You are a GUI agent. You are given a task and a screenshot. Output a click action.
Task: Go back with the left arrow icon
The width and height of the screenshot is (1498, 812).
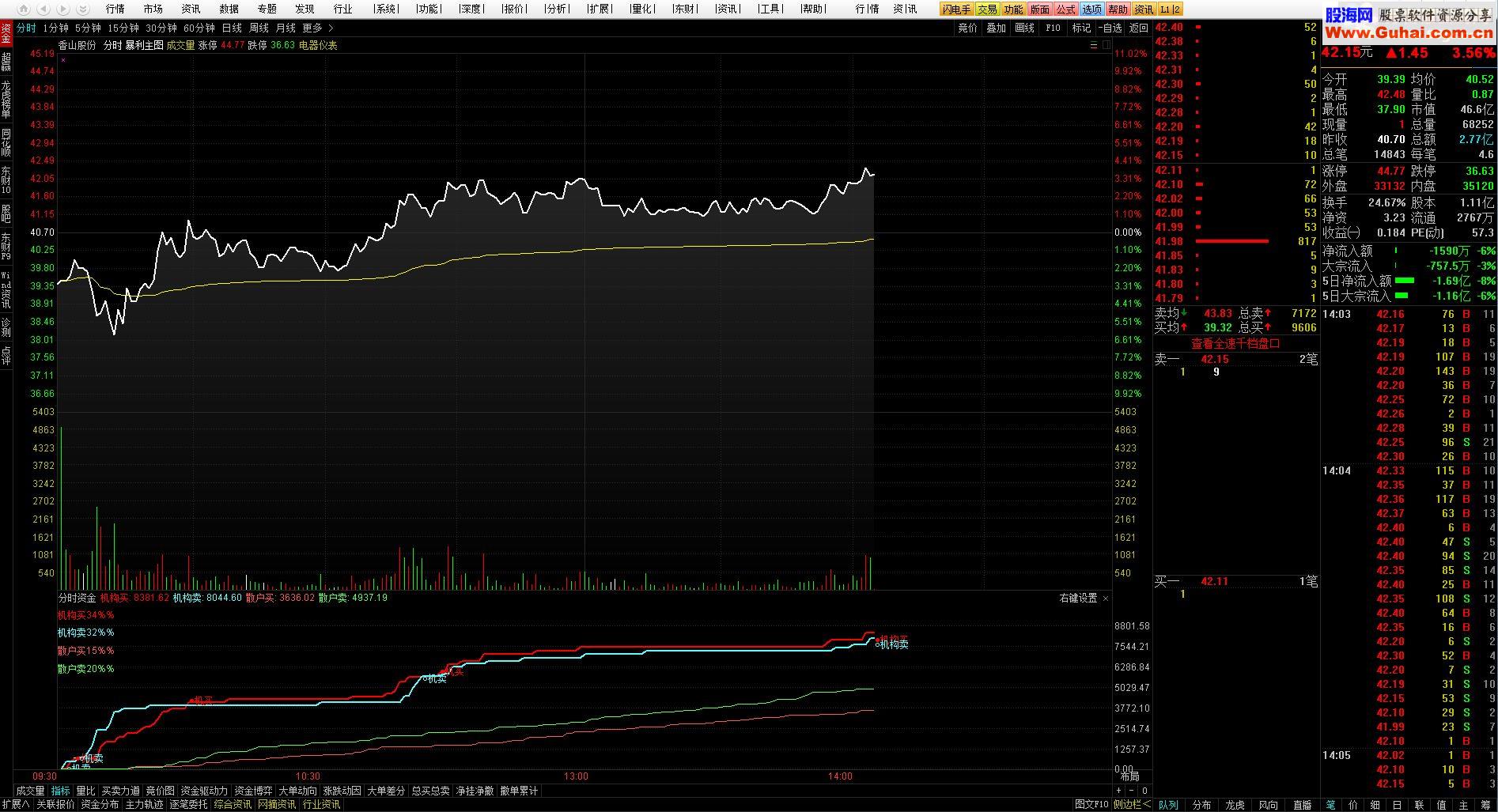43,9
